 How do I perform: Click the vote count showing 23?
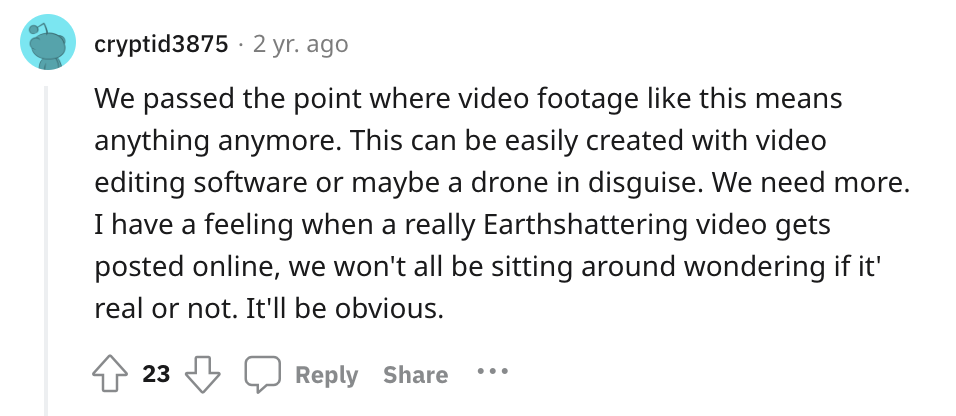pyautogui.click(x=156, y=375)
